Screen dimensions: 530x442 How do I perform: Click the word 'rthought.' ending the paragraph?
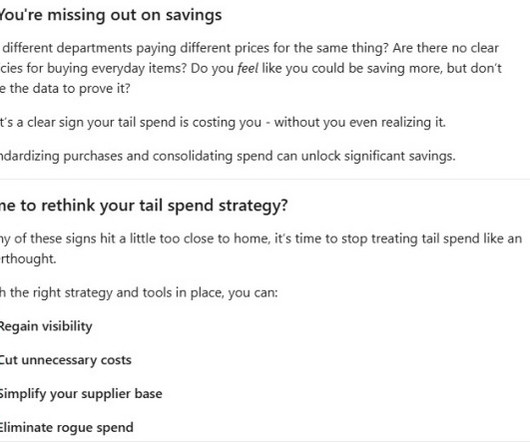(28, 259)
